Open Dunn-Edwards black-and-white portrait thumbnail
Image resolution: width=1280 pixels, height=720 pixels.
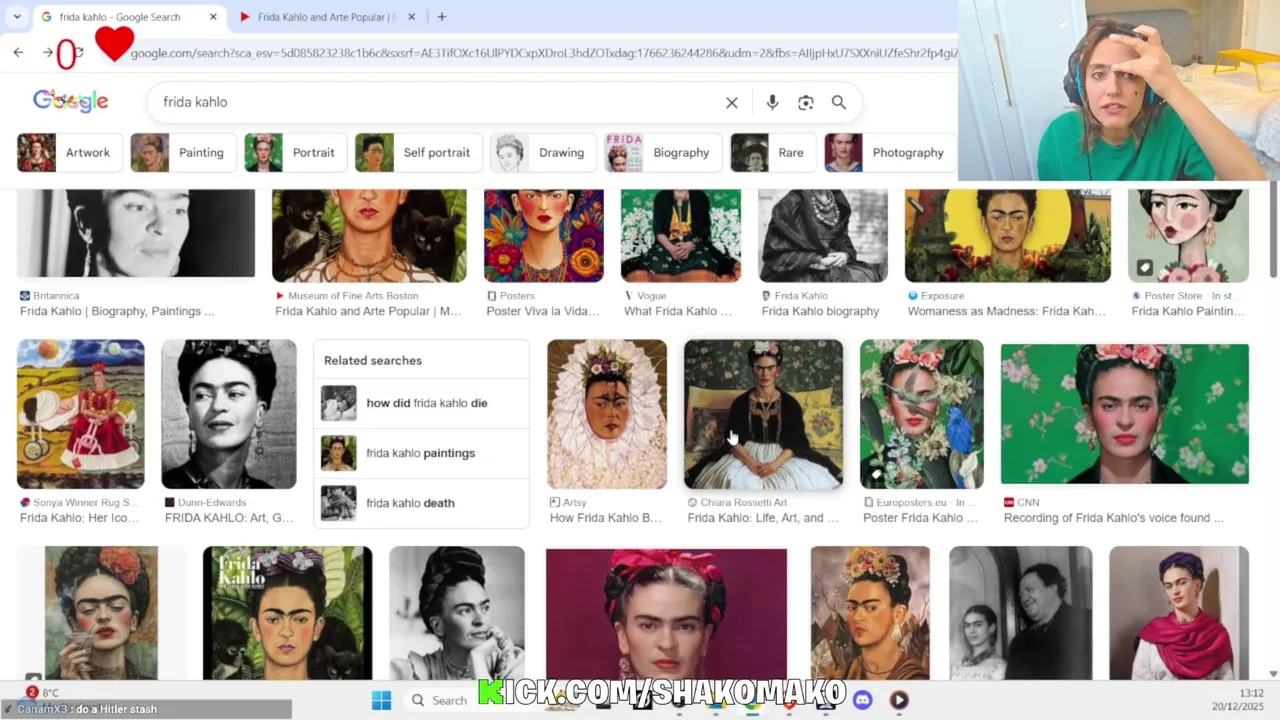(229, 414)
